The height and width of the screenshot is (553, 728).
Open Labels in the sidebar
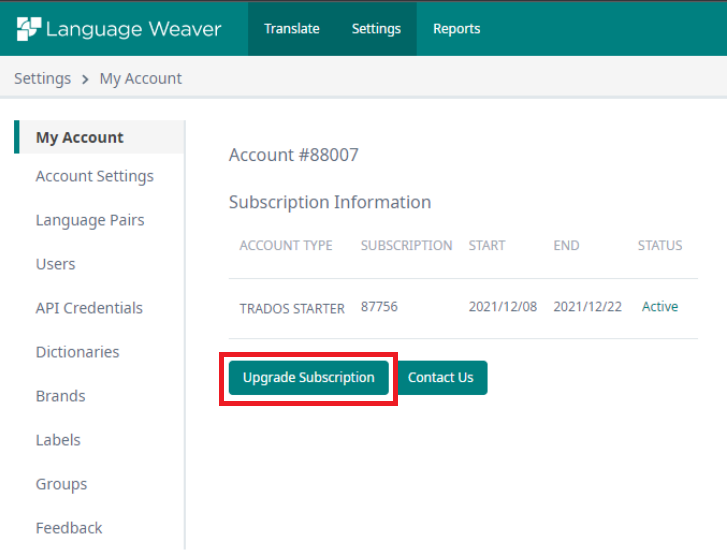pyautogui.click(x=58, y=440)
